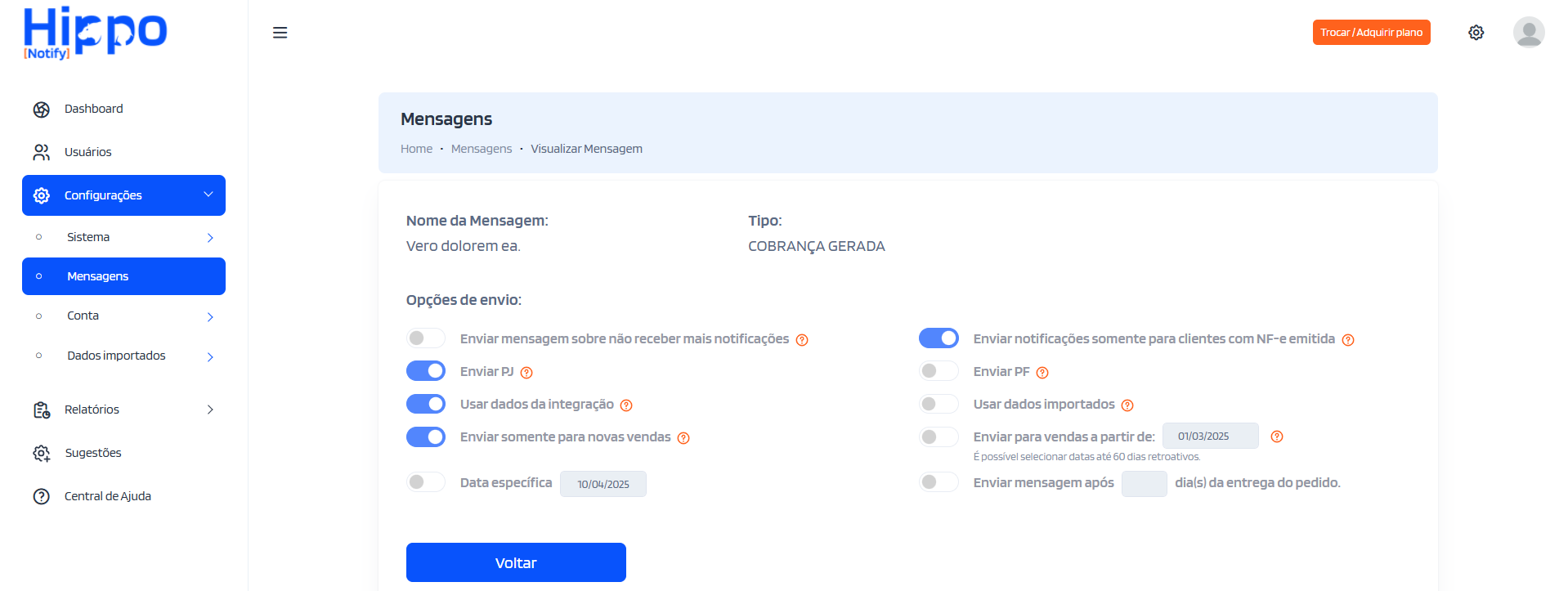The image size is (1568, 591).
Task: Go to Usuários in sidebar
Action: tap(87, 152)
